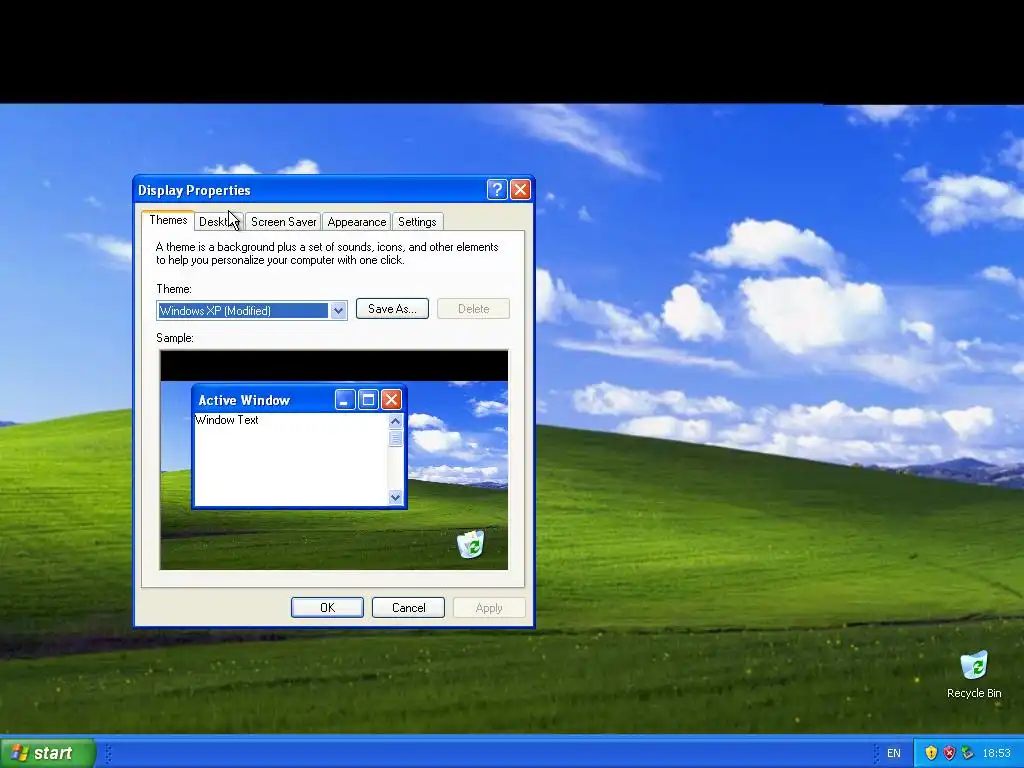Open the Desktop tab
The width and height of the screenshot is (1024, 768).
(x=219, y=222)
